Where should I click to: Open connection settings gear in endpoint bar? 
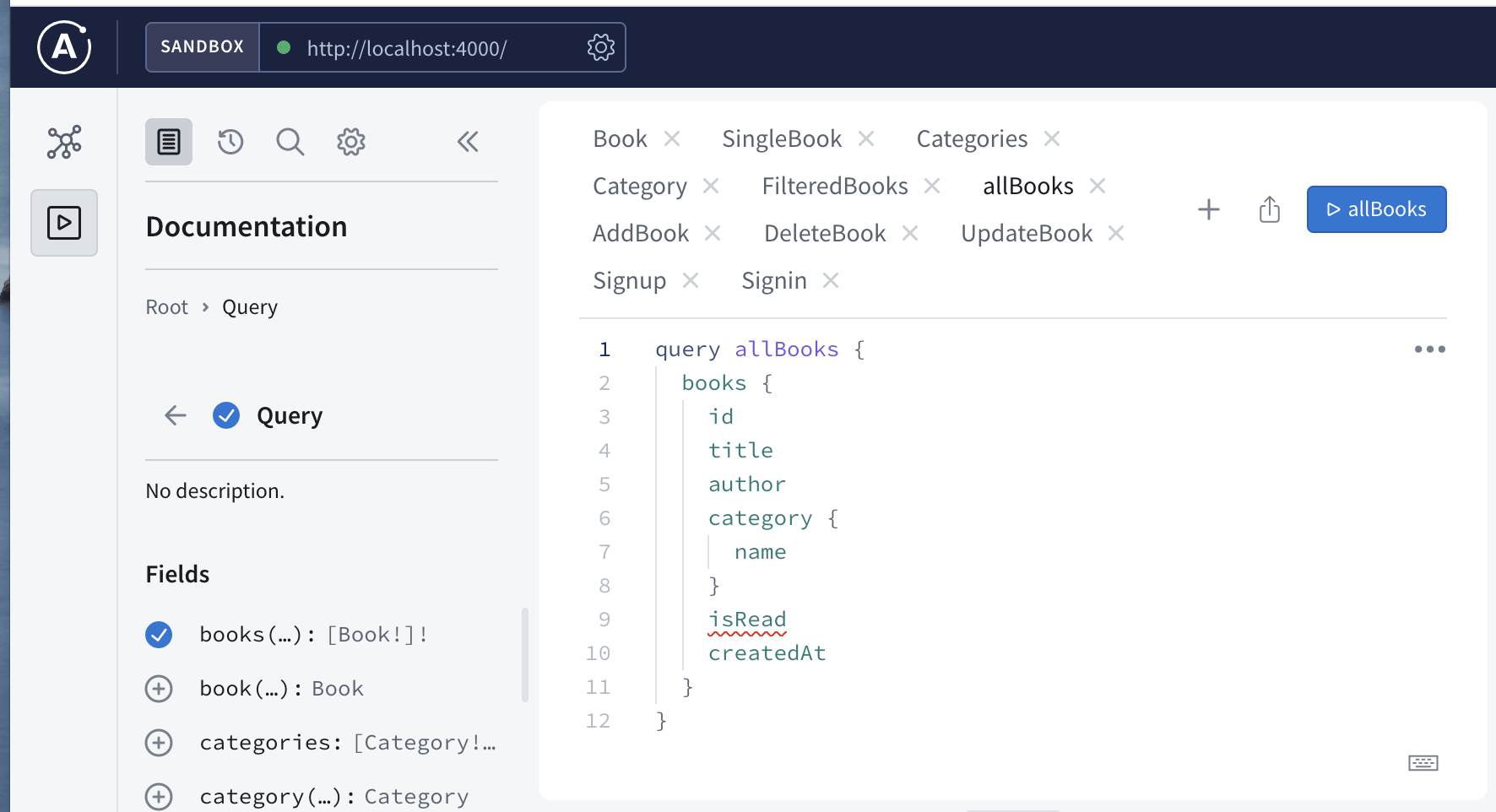click(601, 47)
